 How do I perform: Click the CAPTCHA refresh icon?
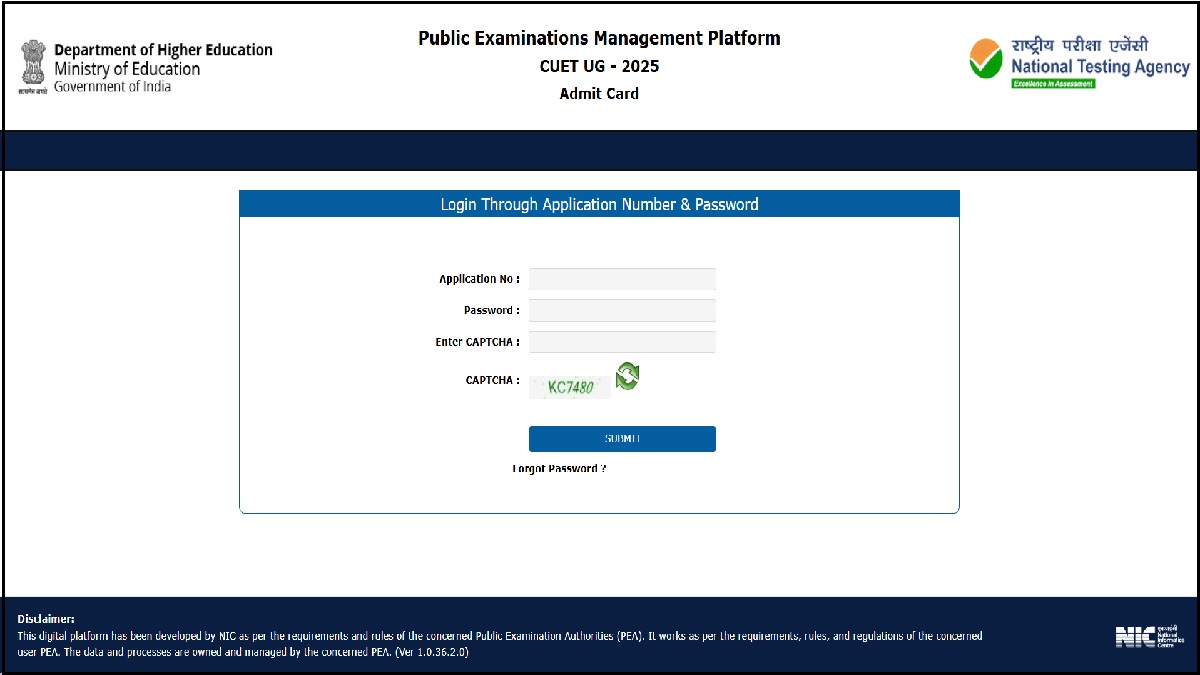[x=627, y=376]
